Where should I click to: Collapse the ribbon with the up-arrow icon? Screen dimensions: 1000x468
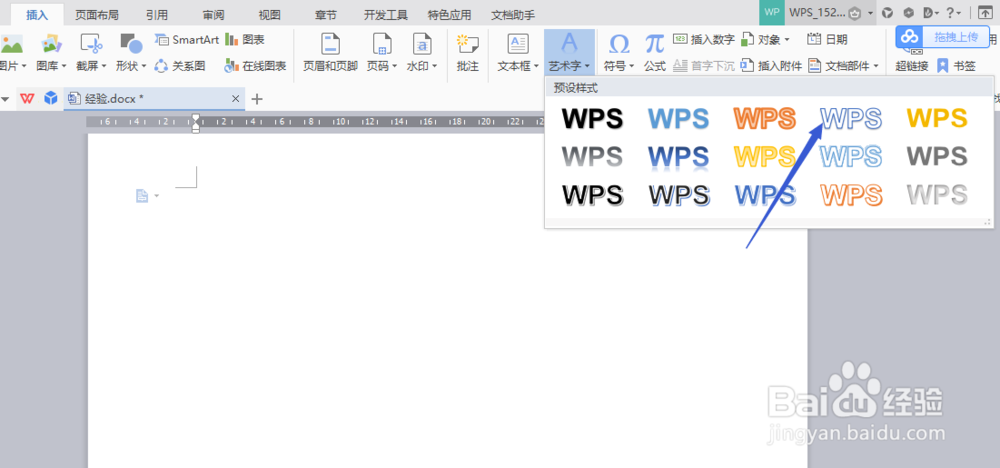tap(985, 12)
